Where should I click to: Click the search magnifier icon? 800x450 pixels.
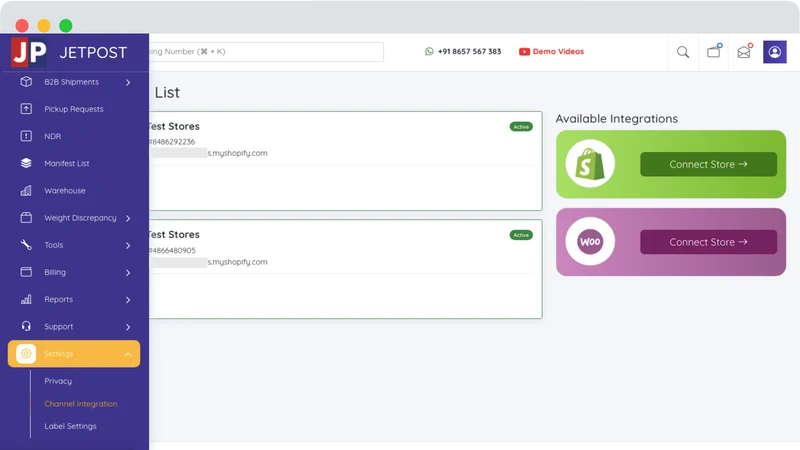[x=683, y=52]
